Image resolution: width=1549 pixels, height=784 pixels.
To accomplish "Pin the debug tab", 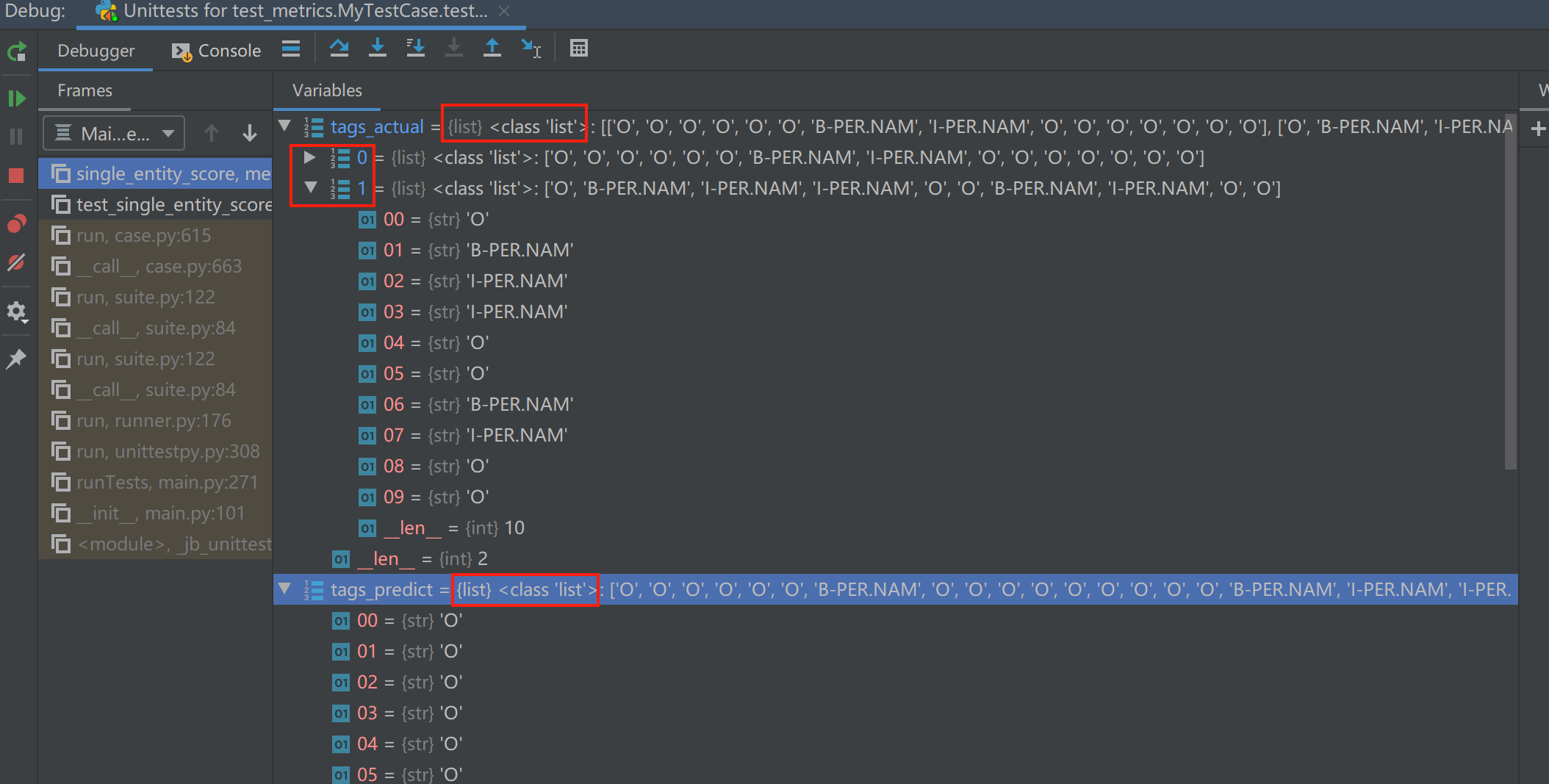I will click(x=17, y=359).
